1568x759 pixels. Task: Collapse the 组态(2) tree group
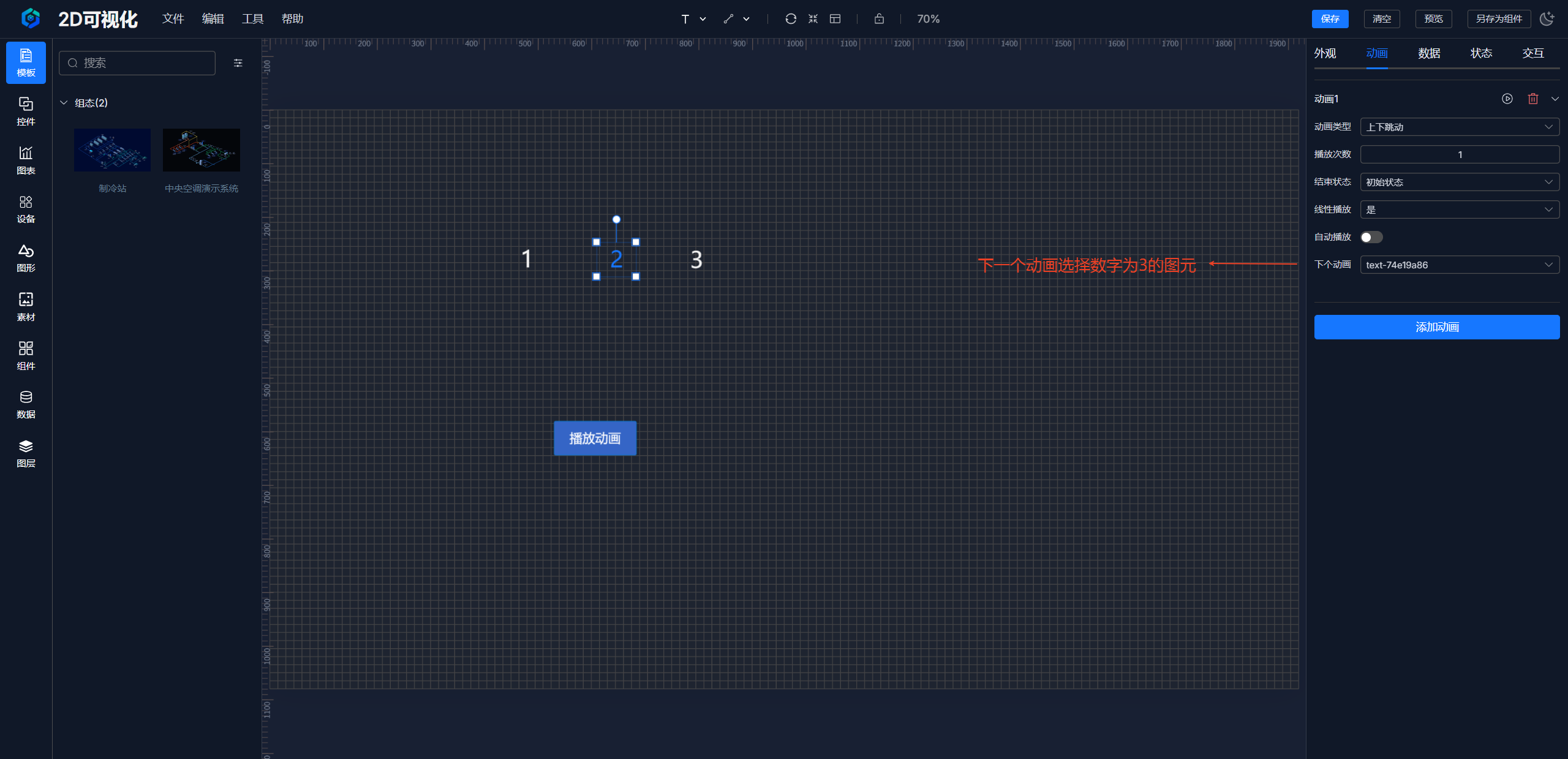click(x=64, y=102)
